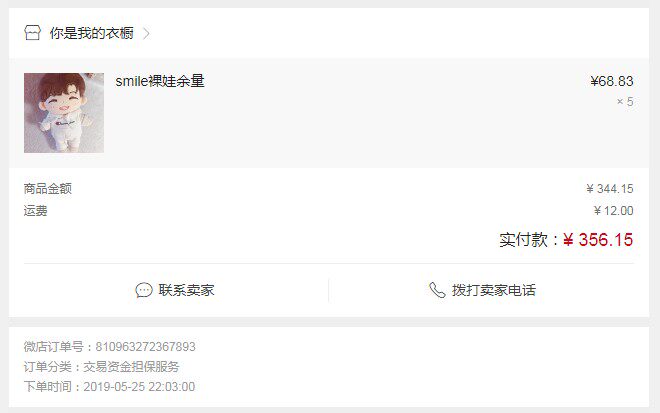Click the 运费 shipping label

(35, 210)
